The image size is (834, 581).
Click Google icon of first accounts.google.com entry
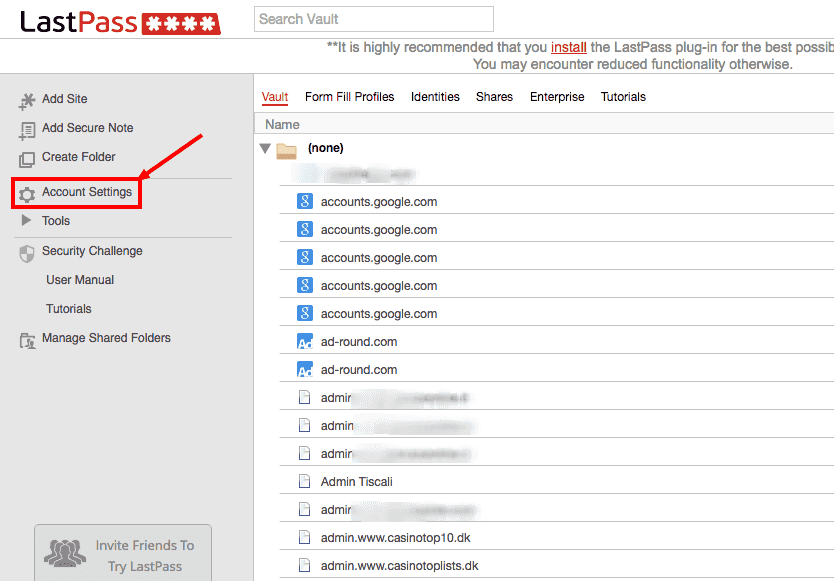pos(304,201)
